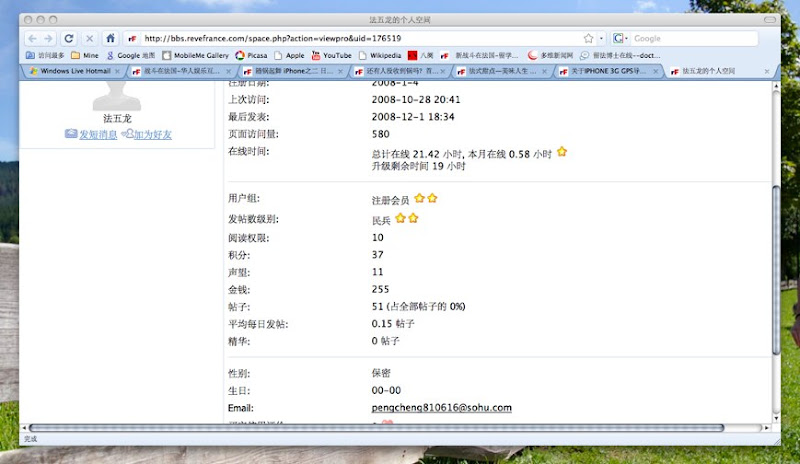
Task: Click second star next to 民兵
Action: click(413, 218)
